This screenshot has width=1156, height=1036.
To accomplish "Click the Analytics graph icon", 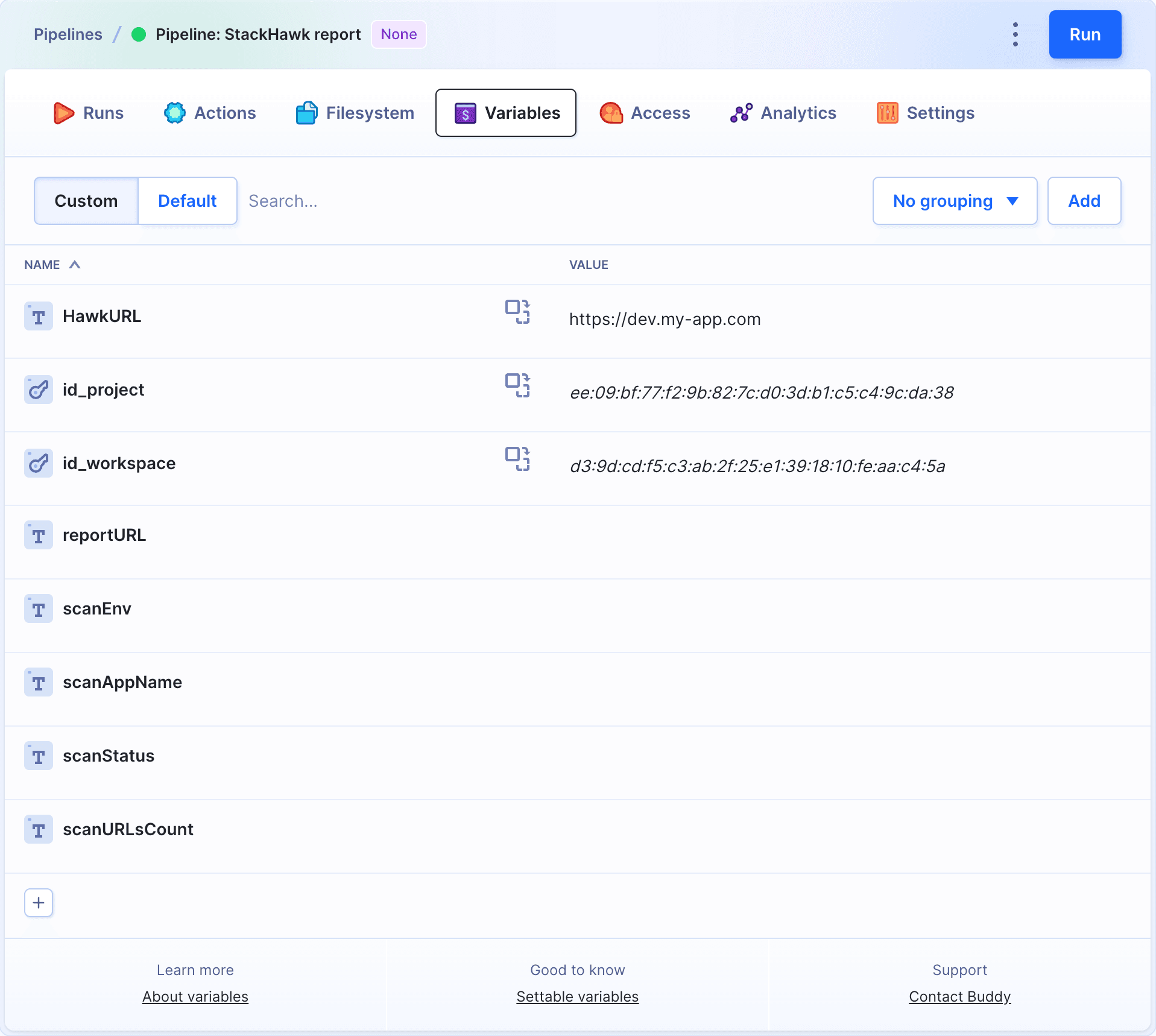I will click(741, 113).
